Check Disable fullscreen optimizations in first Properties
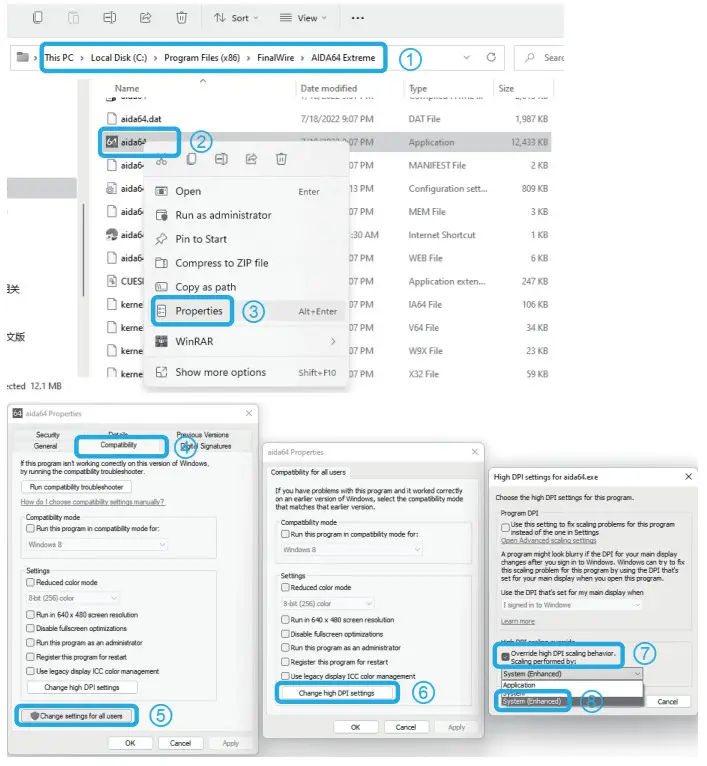 click(x=30, y=628)
